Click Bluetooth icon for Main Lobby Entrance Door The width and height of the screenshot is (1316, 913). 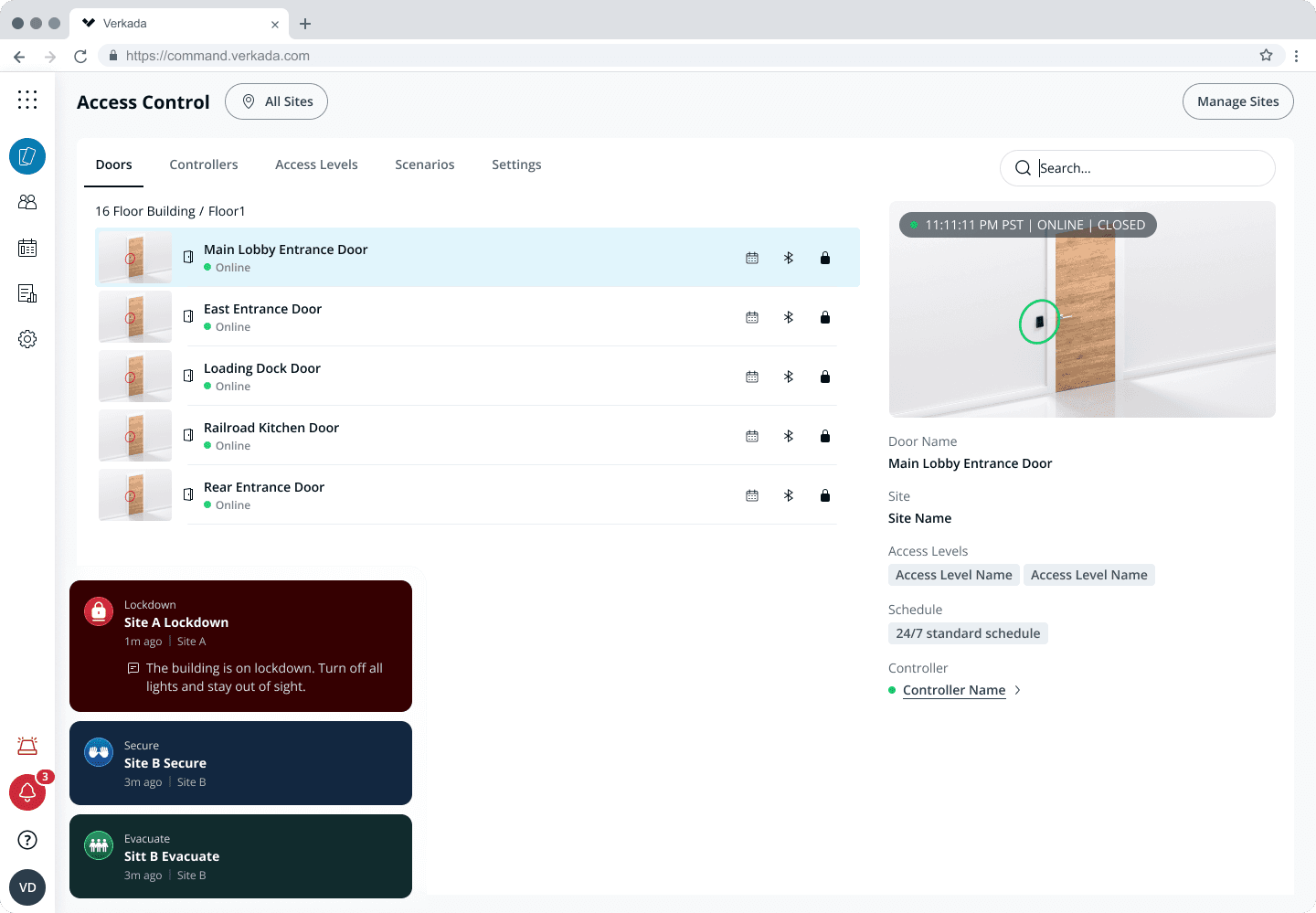pos(789,259)
